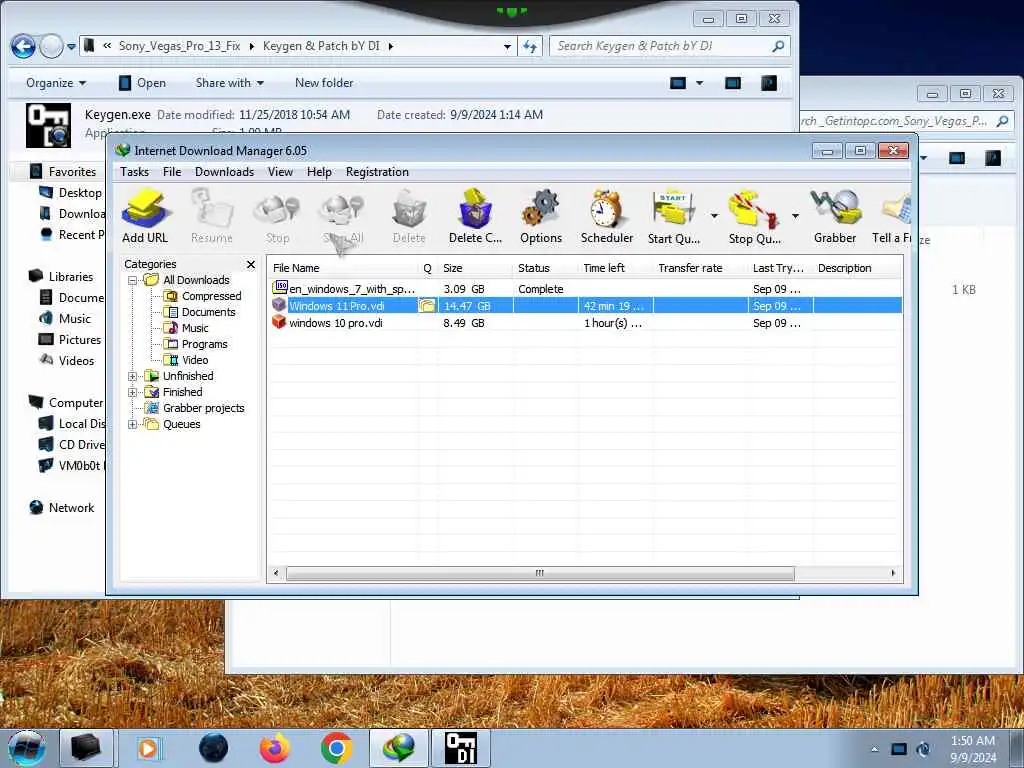Click the Delete trash icon in IDM
This screenshot has width=1024, height=768.
click(x=409, y=216)
